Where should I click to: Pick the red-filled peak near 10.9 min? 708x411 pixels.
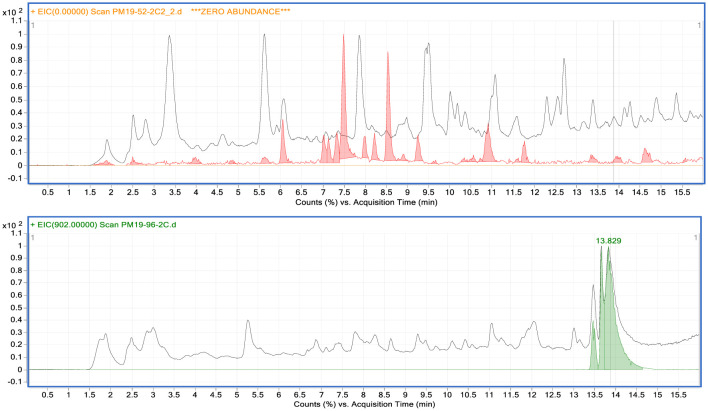(x=488, y=147)
